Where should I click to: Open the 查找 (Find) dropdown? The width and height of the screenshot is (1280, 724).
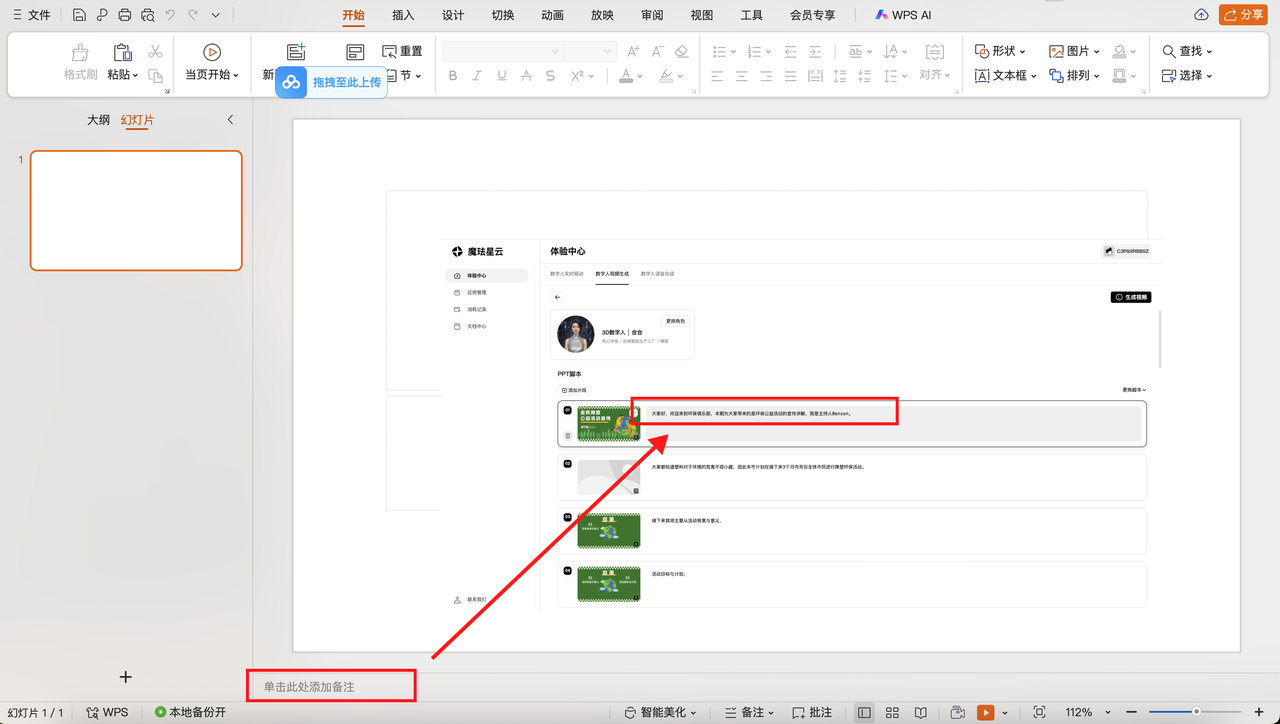pos(1188,51)
